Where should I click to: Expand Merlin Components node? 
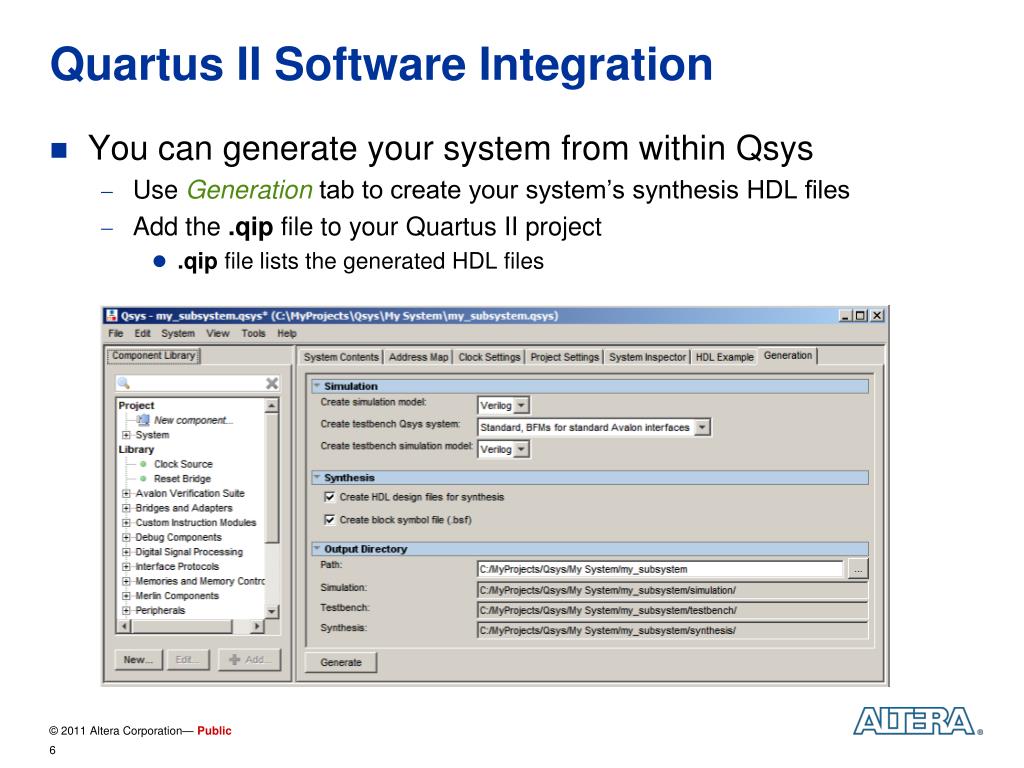(x=126, y=596)
